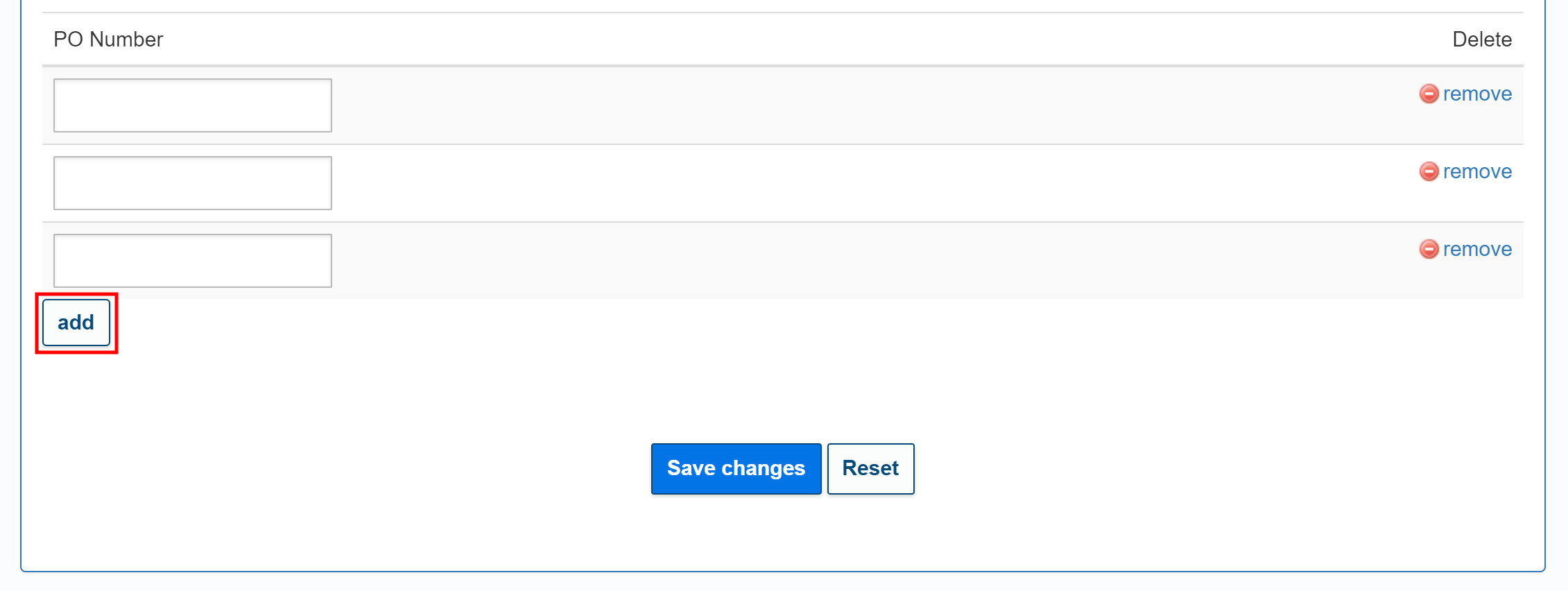Click the second row's remove link text
Viewport: 1568px width, 591px height.
click(1477, 171)
